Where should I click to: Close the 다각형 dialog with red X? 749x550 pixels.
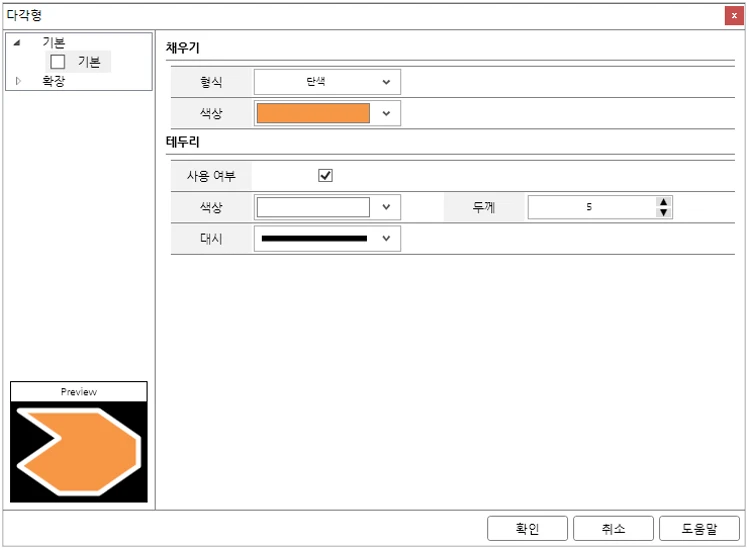coord(734,16)
